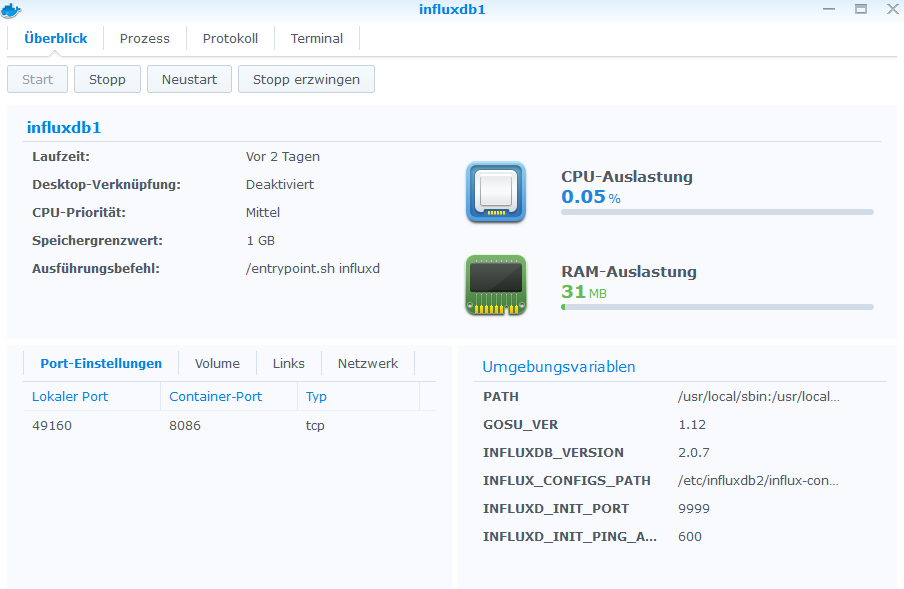This screenshot has width=904, height=589.
Task: Click the 0.05 % CPU usage value
Action: pyautogui.click(x=591, y=197)
